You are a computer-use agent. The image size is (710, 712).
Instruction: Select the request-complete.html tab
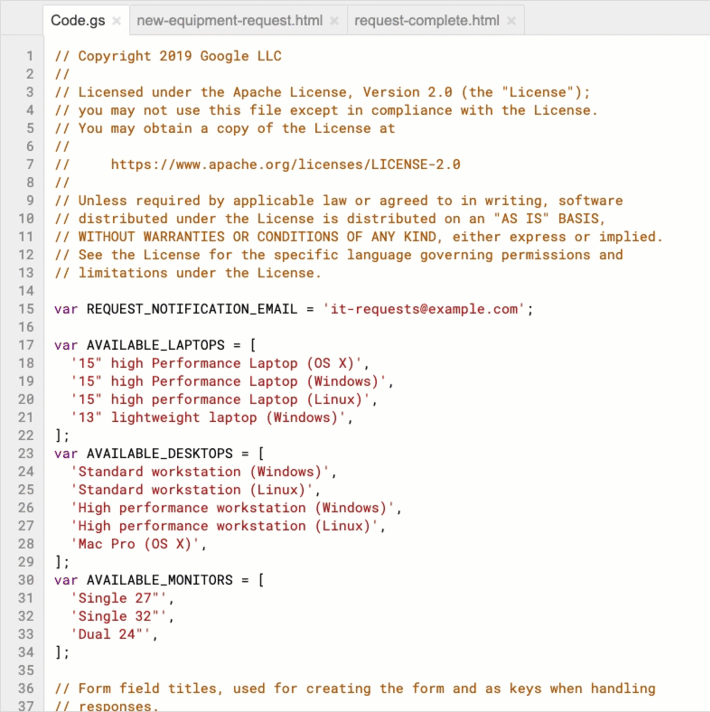(426, 20)
